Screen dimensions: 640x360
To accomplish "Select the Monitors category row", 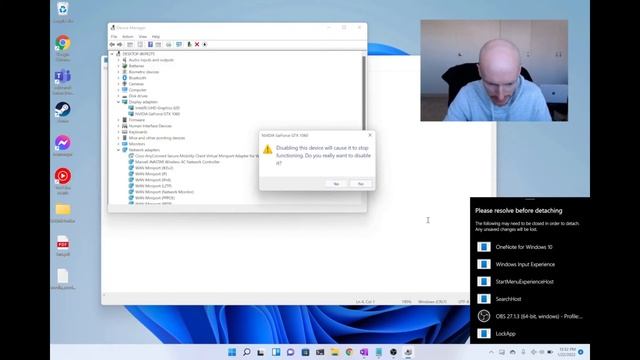I will [x=133, y=144].
